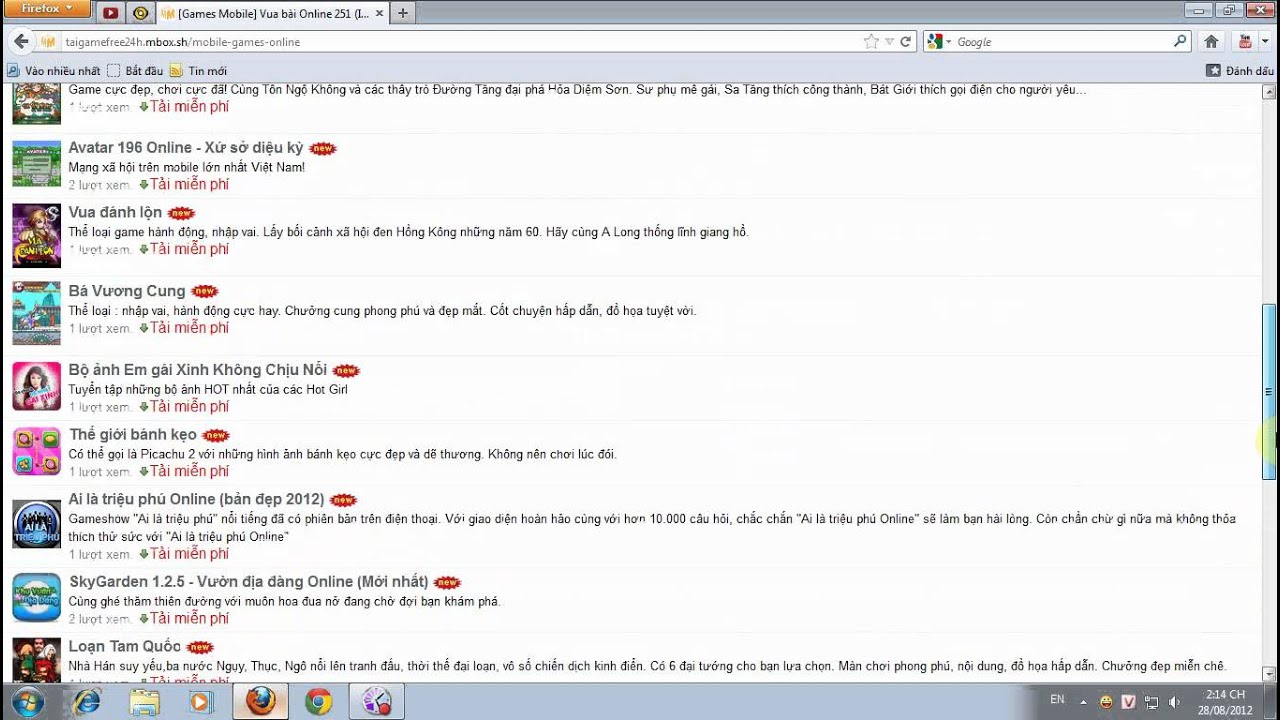Click the Vua đánh lộn thumbnail
1280x720 pixels.
tap(36, 236)
